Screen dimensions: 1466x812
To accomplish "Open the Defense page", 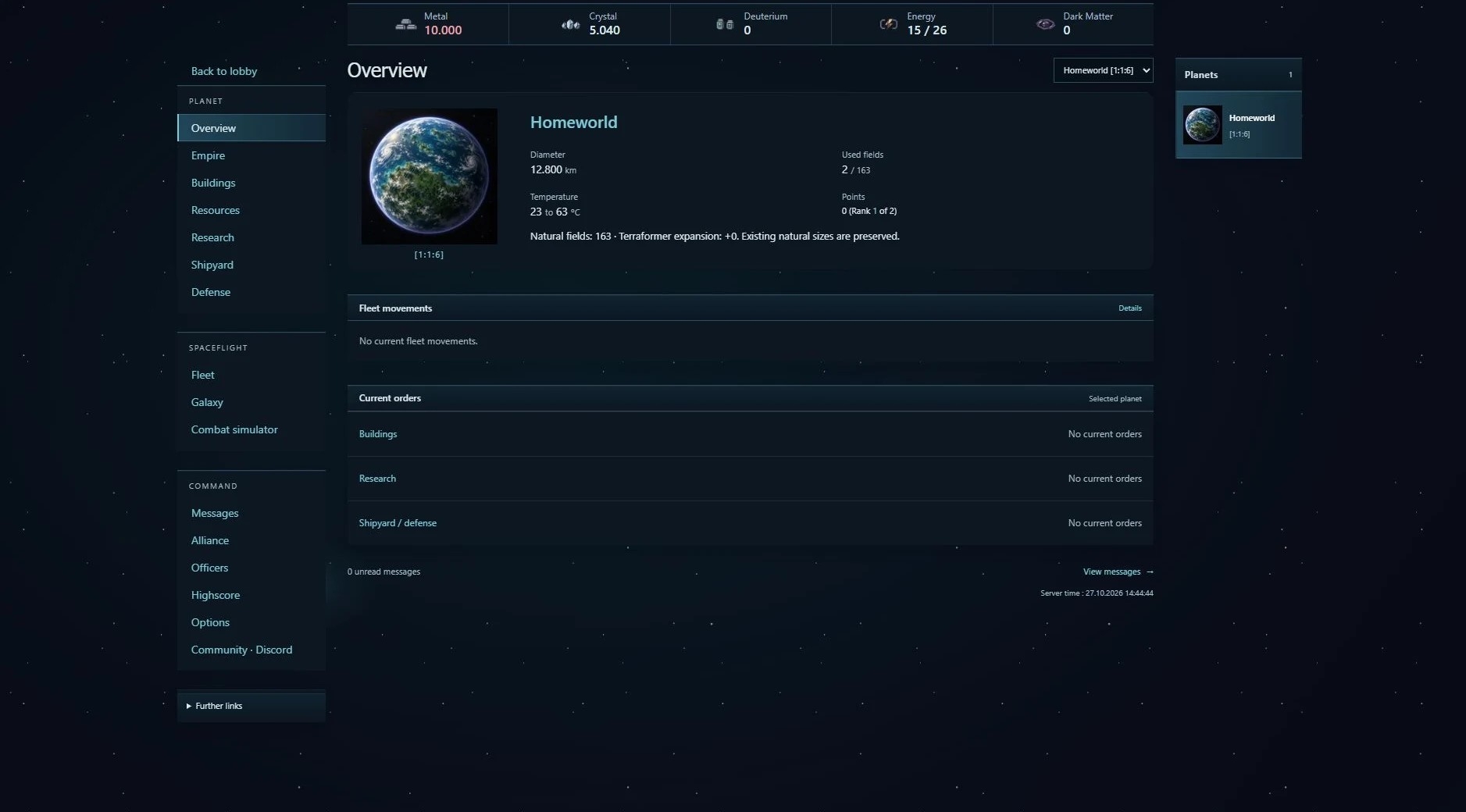I will (251, 292).
